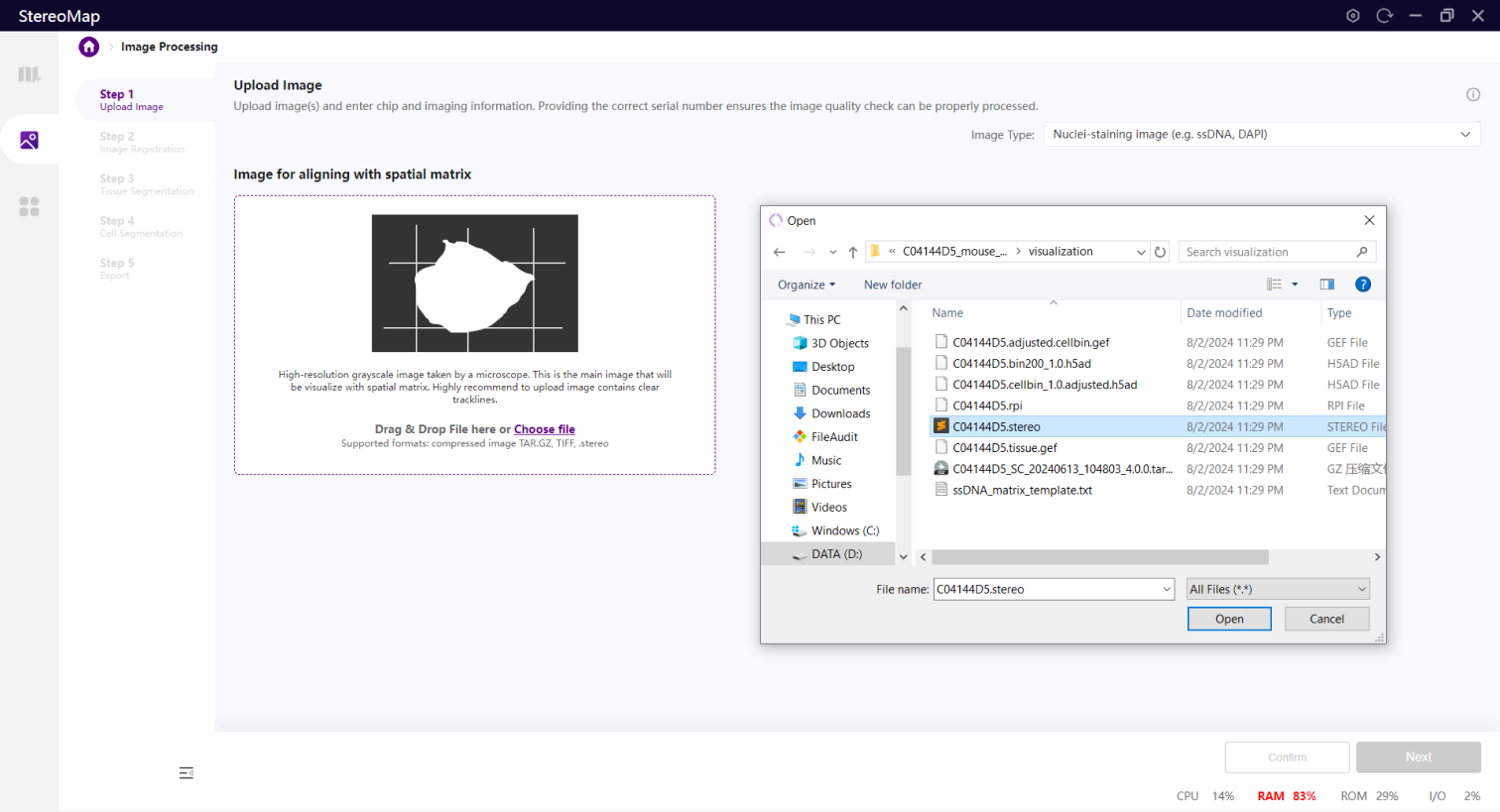Click the info icon near Upload Image

pos(1473,95)
